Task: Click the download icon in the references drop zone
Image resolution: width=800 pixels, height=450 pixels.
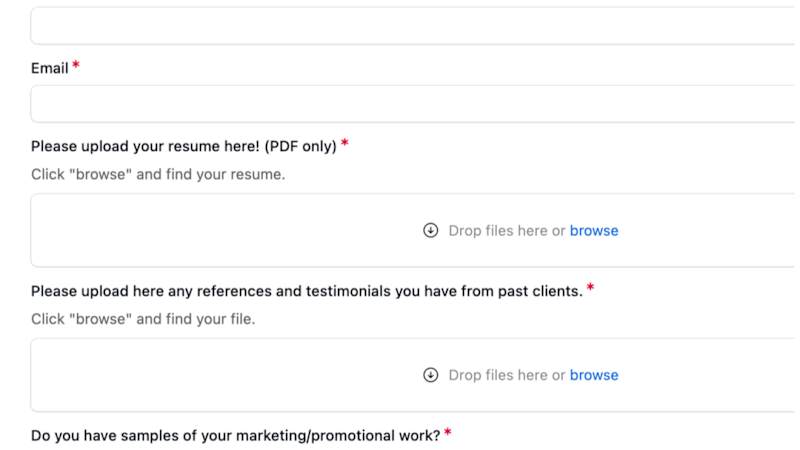Action: point(431,375)
